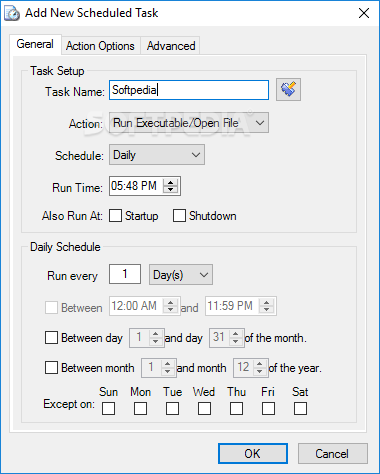The image size is (380, 474).
Task: Open the Action dropdown list
Action: [x=189, y=123]
